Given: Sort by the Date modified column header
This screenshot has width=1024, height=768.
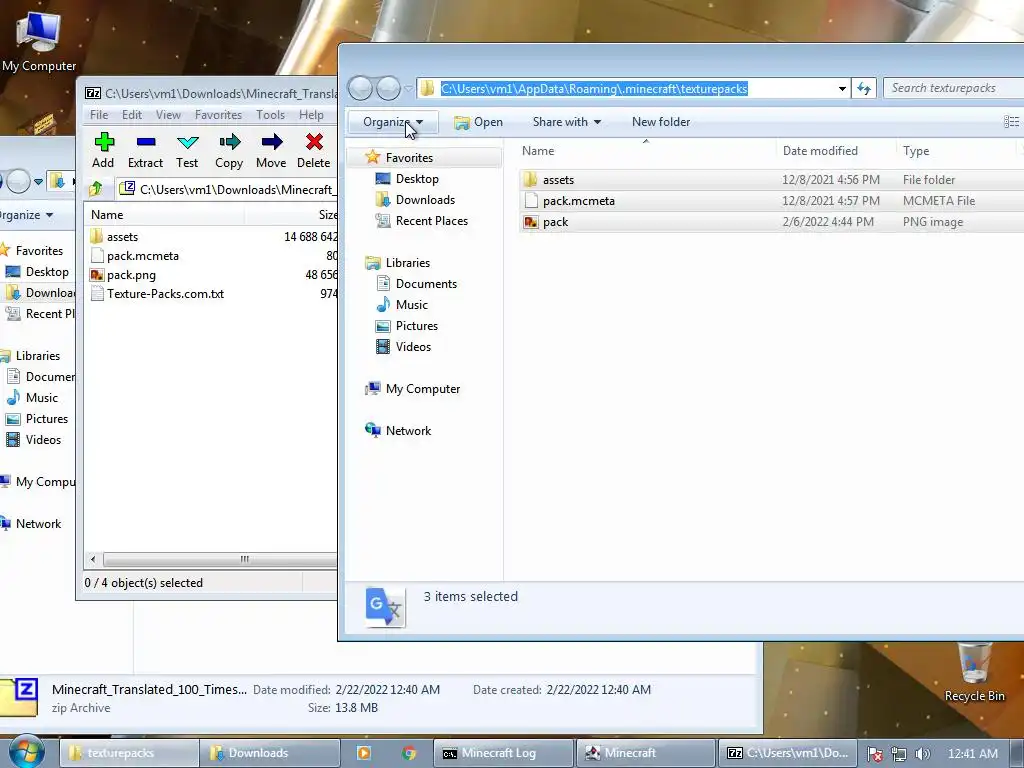Looking at the screenshot, I should tap(835, 151).
